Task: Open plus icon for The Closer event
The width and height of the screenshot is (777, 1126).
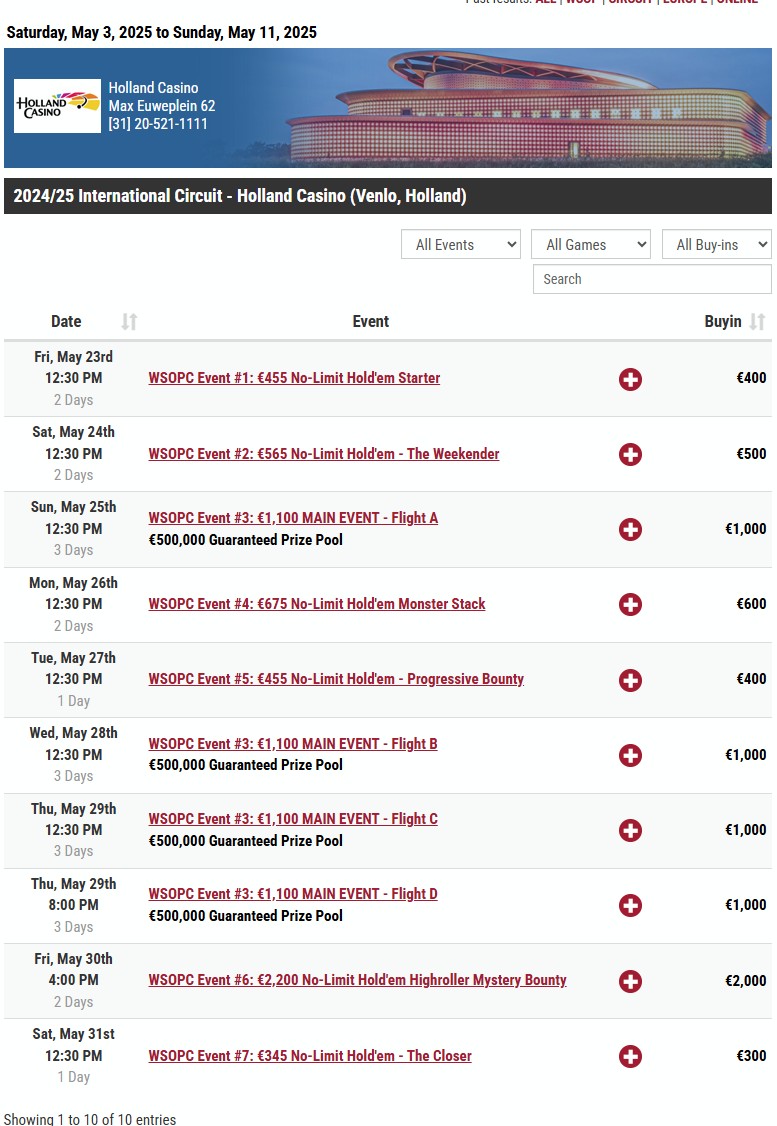Action: 630,1056
